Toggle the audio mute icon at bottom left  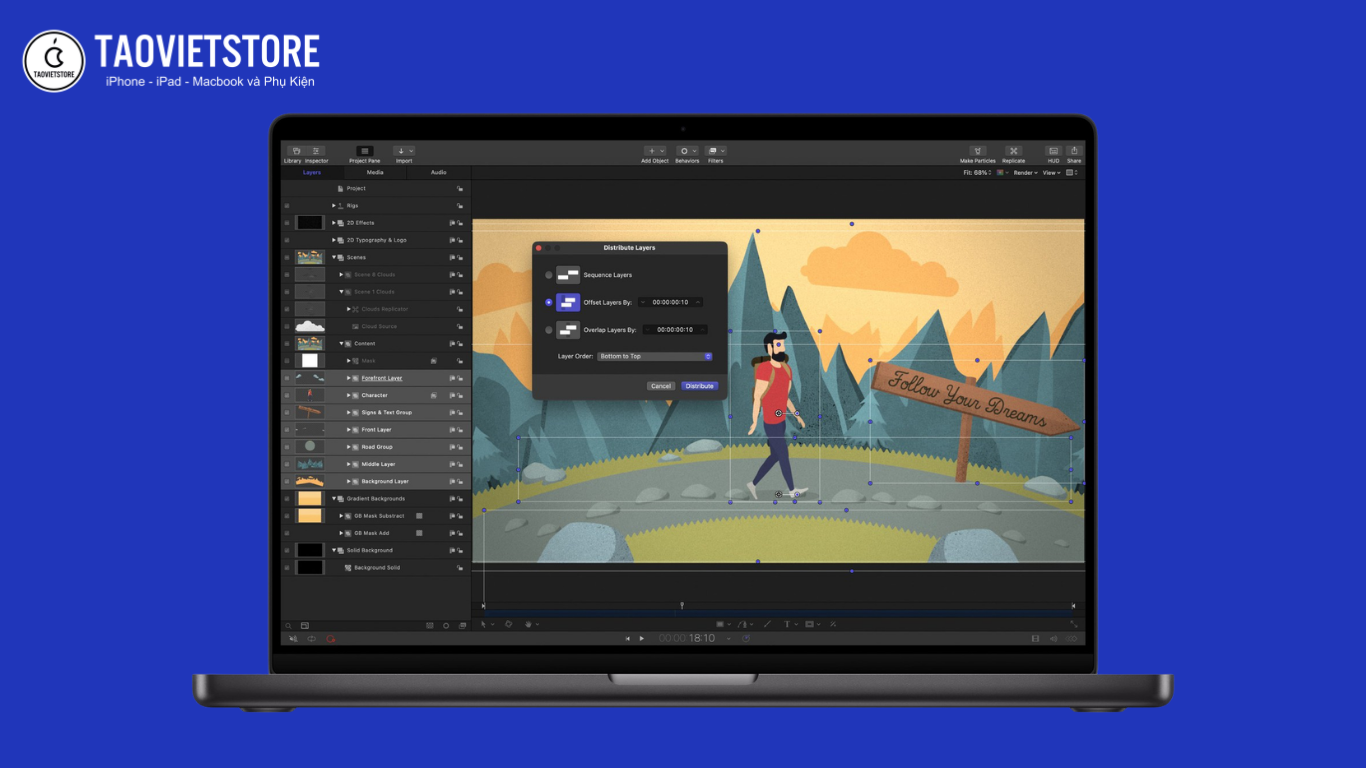click(x=293, y=638)
